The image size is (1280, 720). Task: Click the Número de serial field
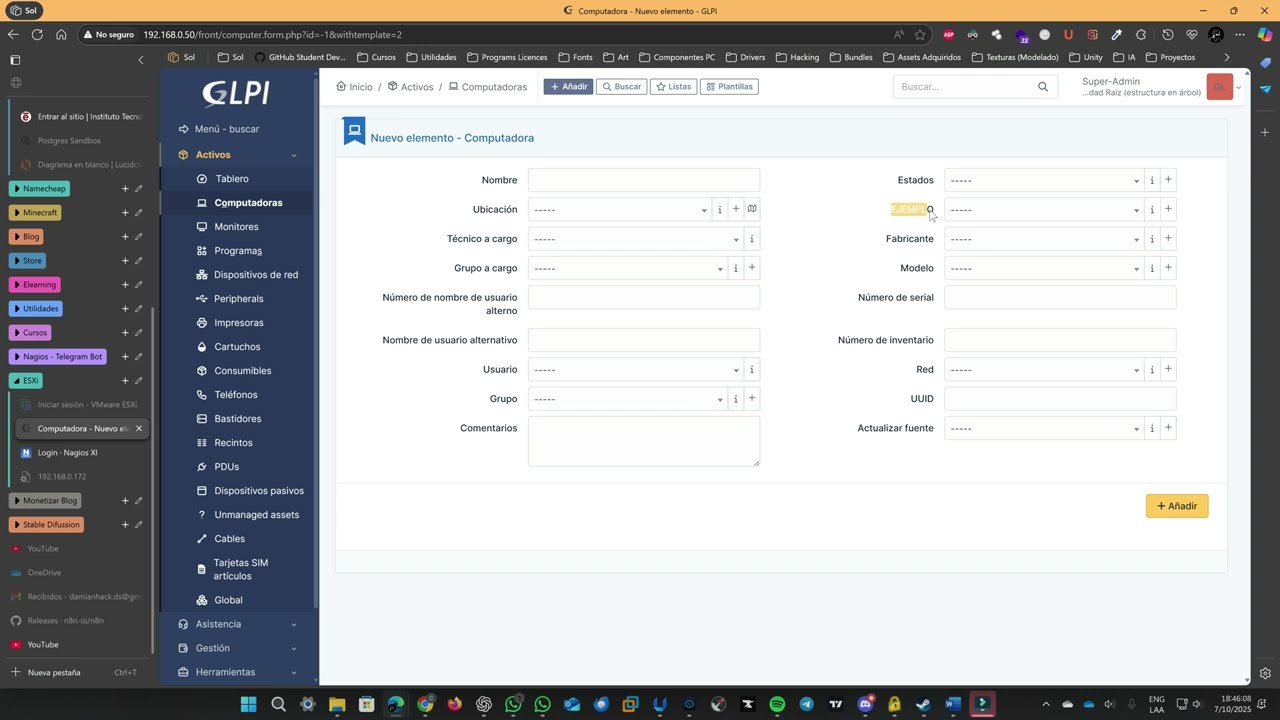[x=1060, y=297]
